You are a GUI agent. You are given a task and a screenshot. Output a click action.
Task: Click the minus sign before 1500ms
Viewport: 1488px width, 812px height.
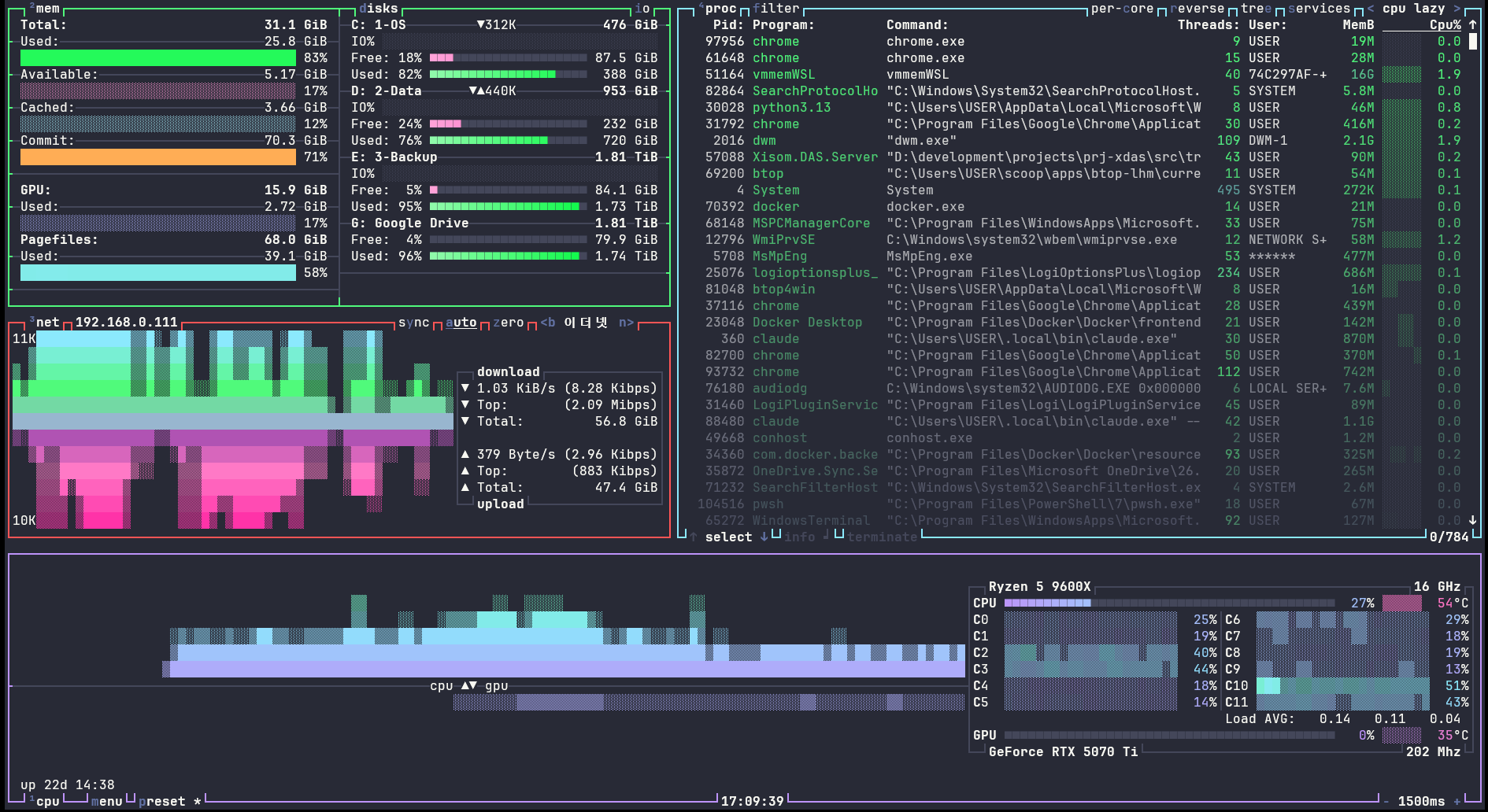1386,801
